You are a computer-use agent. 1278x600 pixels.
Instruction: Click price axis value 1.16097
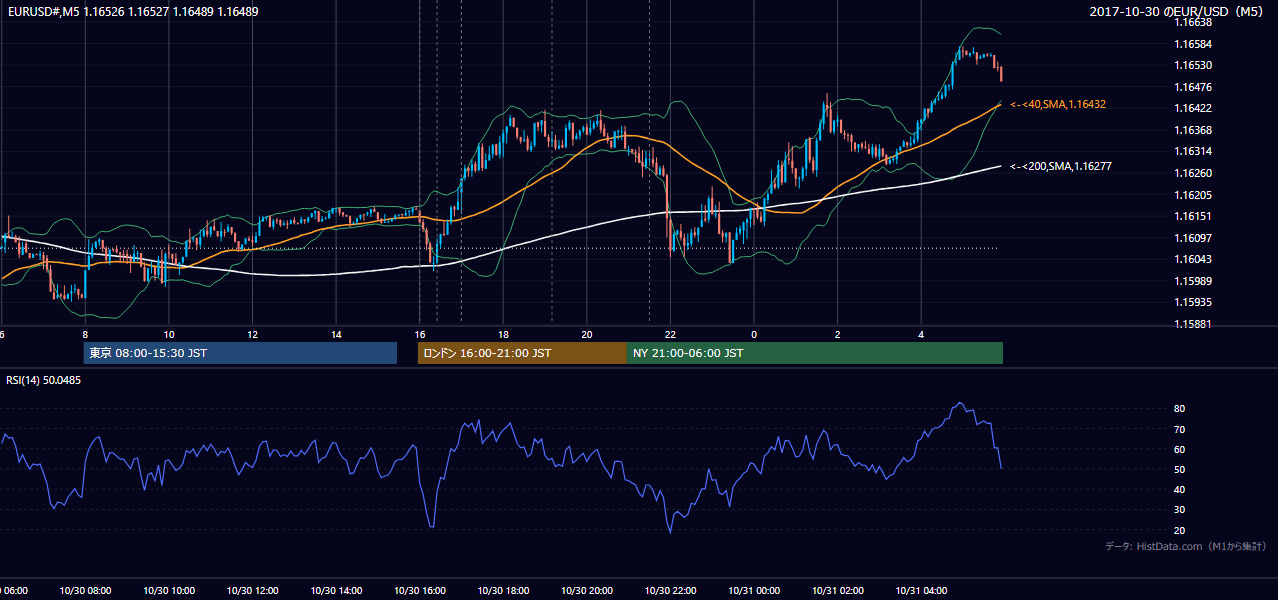(x=1194, y=238)
